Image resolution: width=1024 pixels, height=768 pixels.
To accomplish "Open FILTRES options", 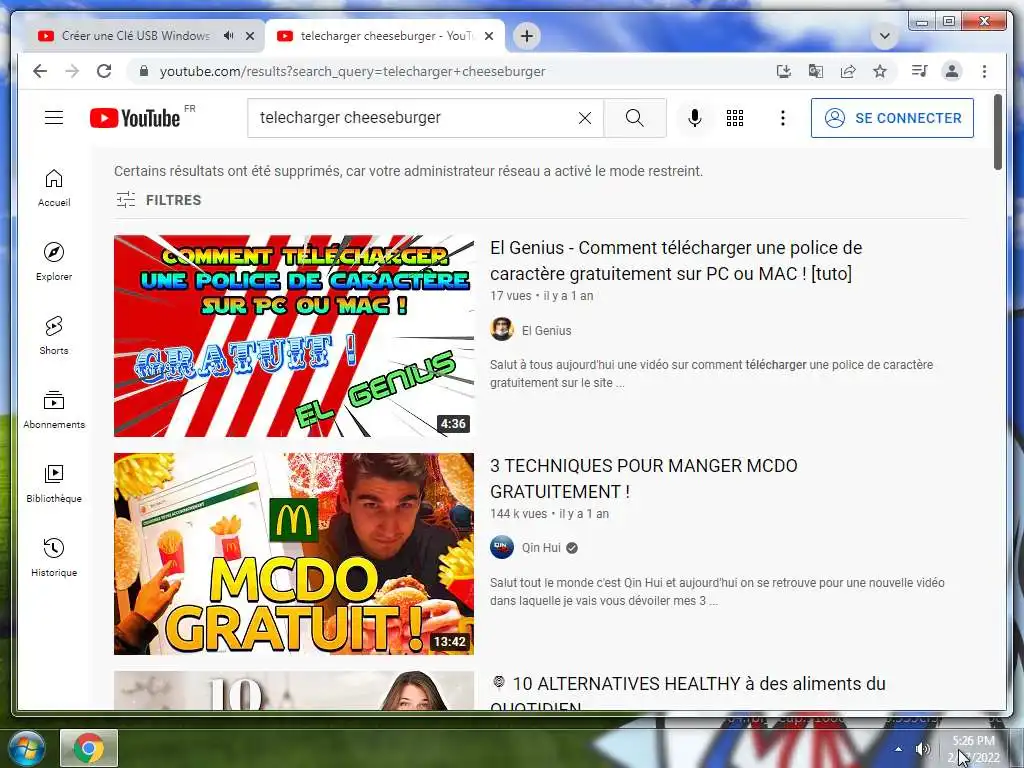I will (159, 200).
